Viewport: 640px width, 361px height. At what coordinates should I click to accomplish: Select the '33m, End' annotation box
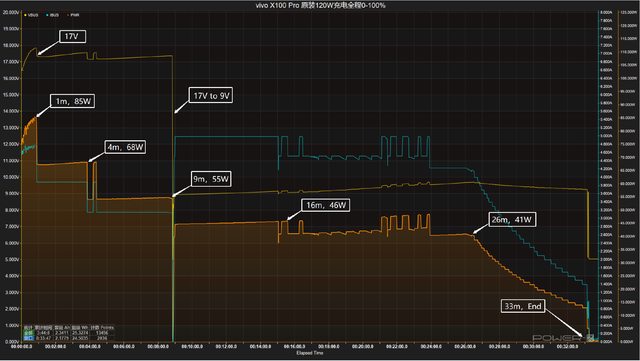(523, 306)
